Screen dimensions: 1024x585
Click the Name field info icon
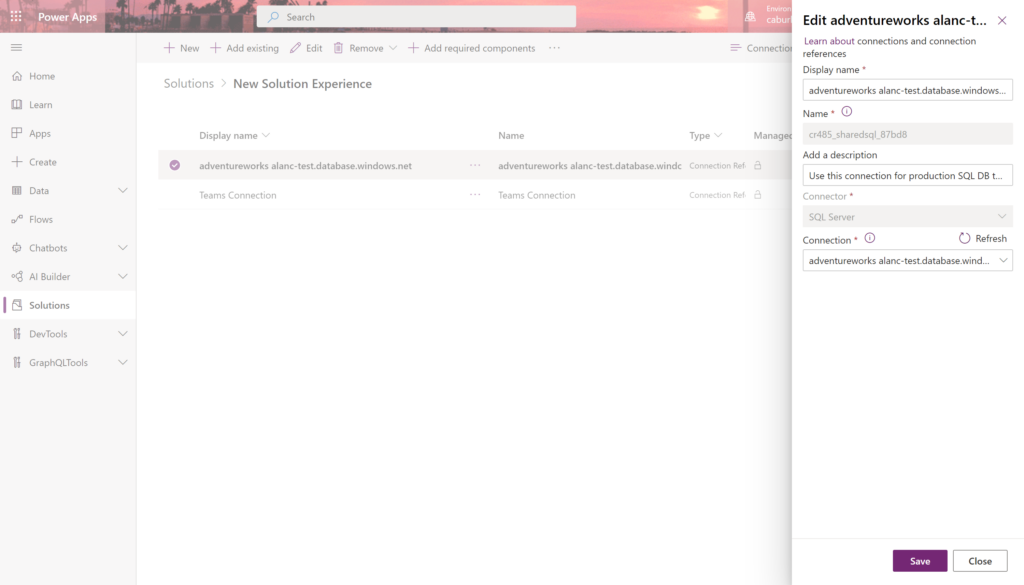click(846, 112)
